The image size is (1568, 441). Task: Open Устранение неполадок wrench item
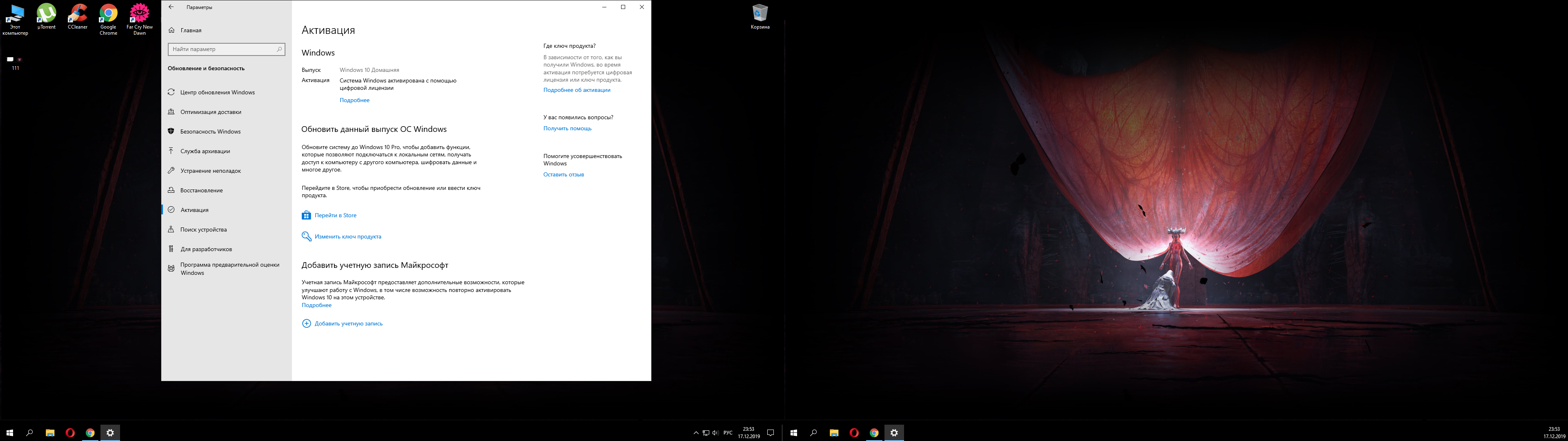click(211, 171)
